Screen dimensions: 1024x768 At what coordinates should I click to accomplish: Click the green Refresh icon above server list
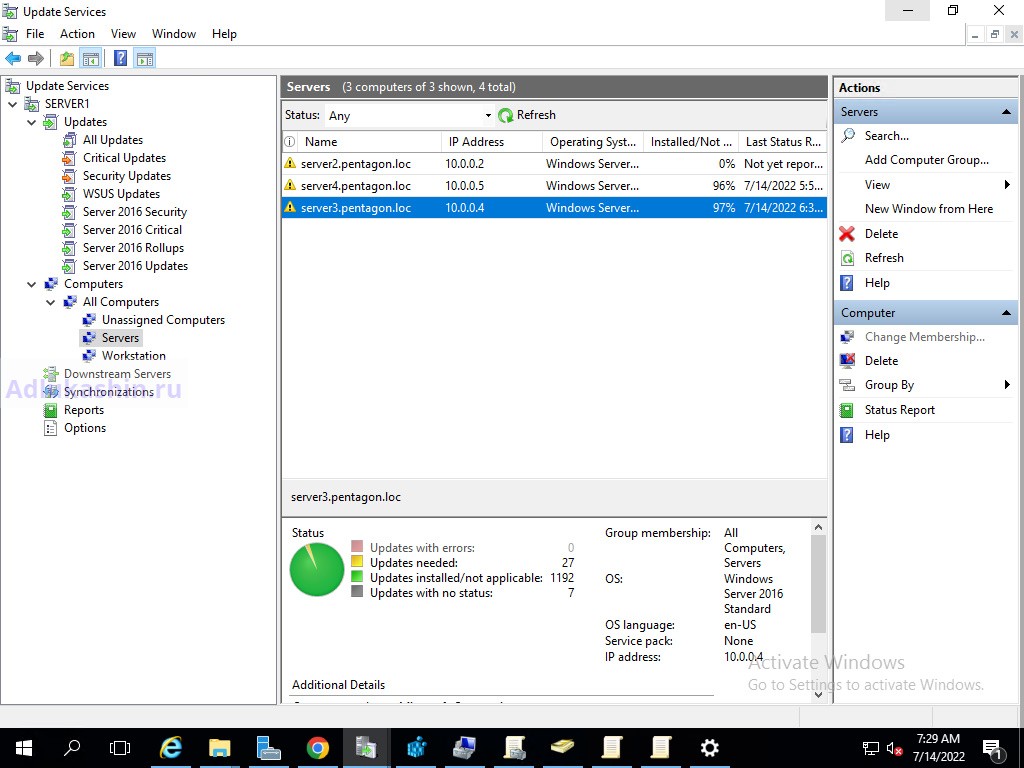[x=506, y=115]
